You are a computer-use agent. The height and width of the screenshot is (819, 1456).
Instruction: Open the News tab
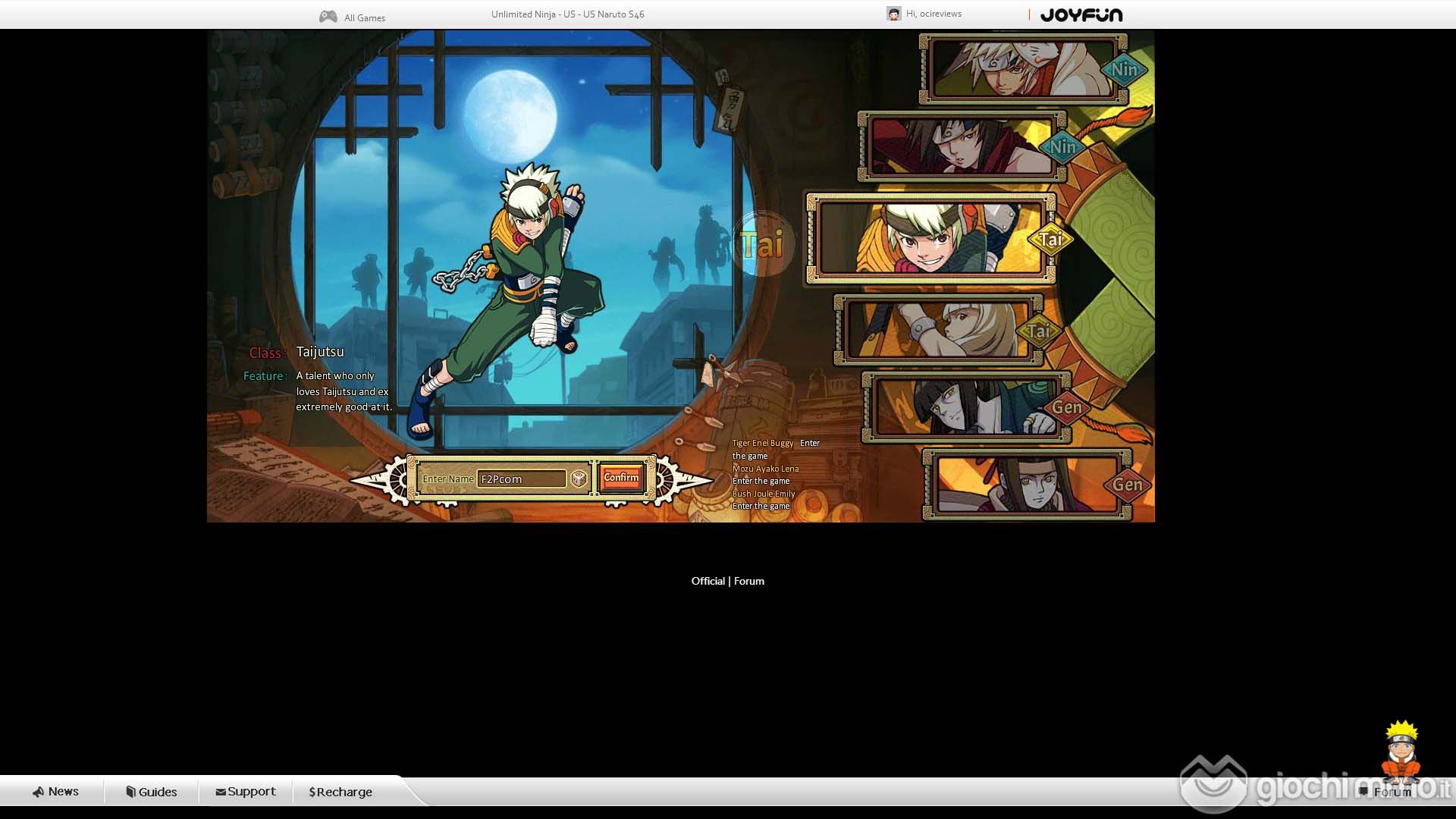click(x=55, y=792)
